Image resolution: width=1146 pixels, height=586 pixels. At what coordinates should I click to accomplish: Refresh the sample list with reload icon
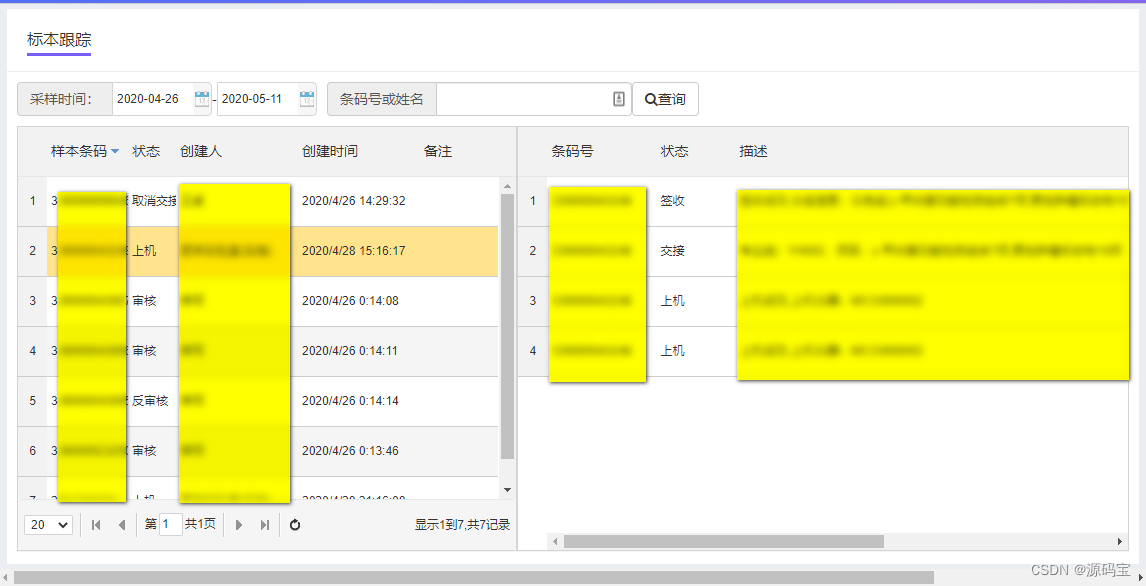[x=294, y=524]
